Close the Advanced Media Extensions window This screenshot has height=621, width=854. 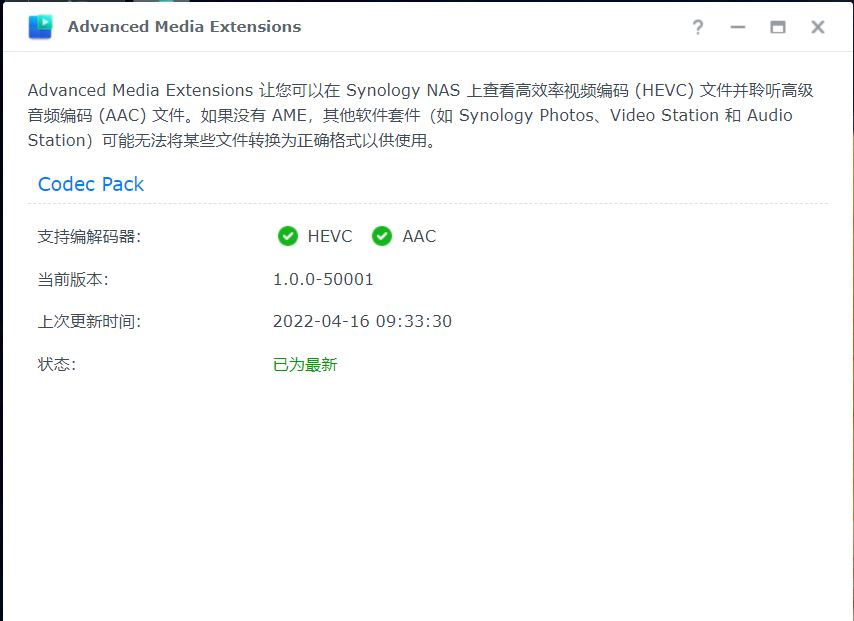tap(818, 27)
